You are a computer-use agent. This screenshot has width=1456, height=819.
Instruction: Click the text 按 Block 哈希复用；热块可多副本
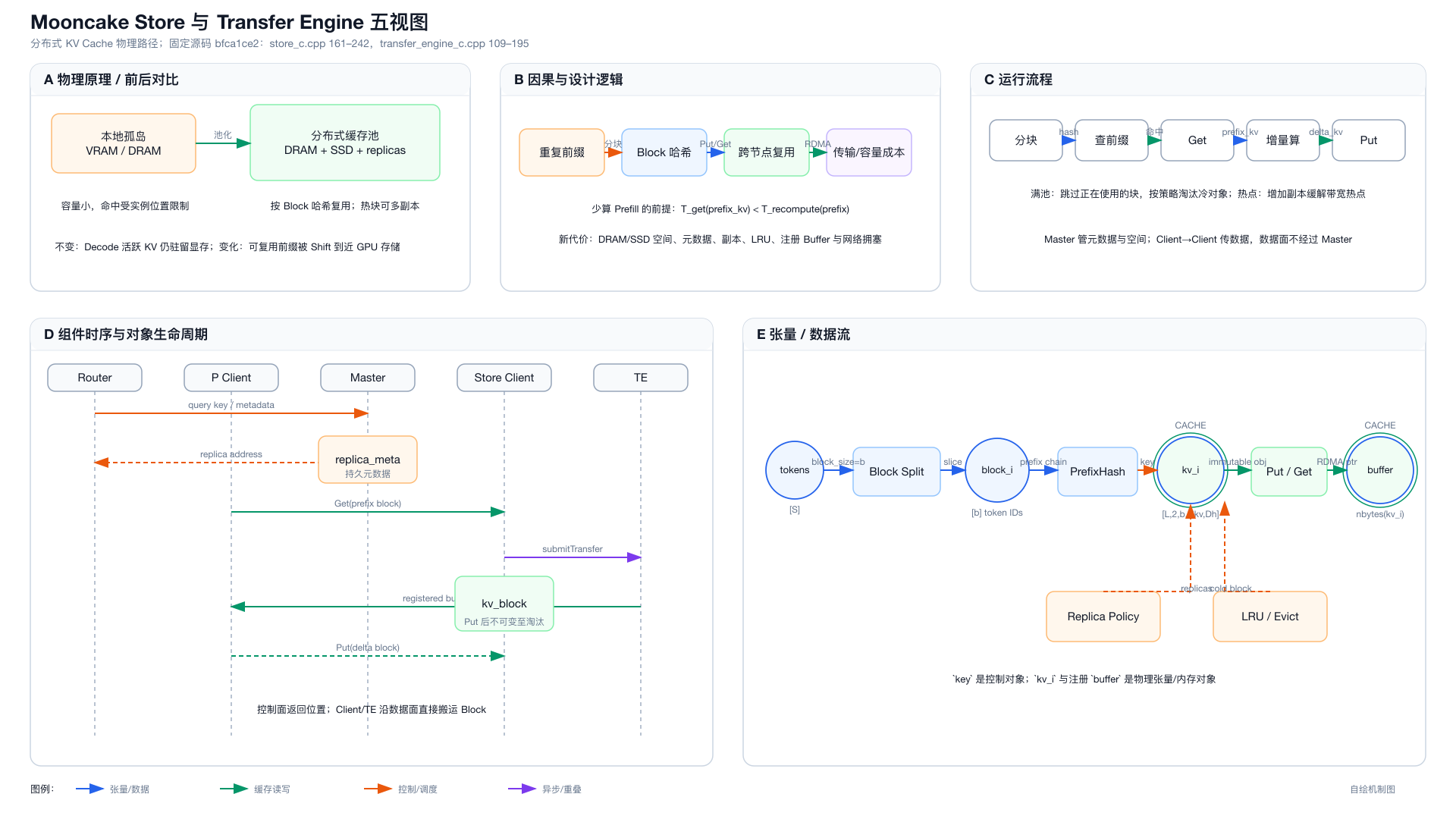345,206
